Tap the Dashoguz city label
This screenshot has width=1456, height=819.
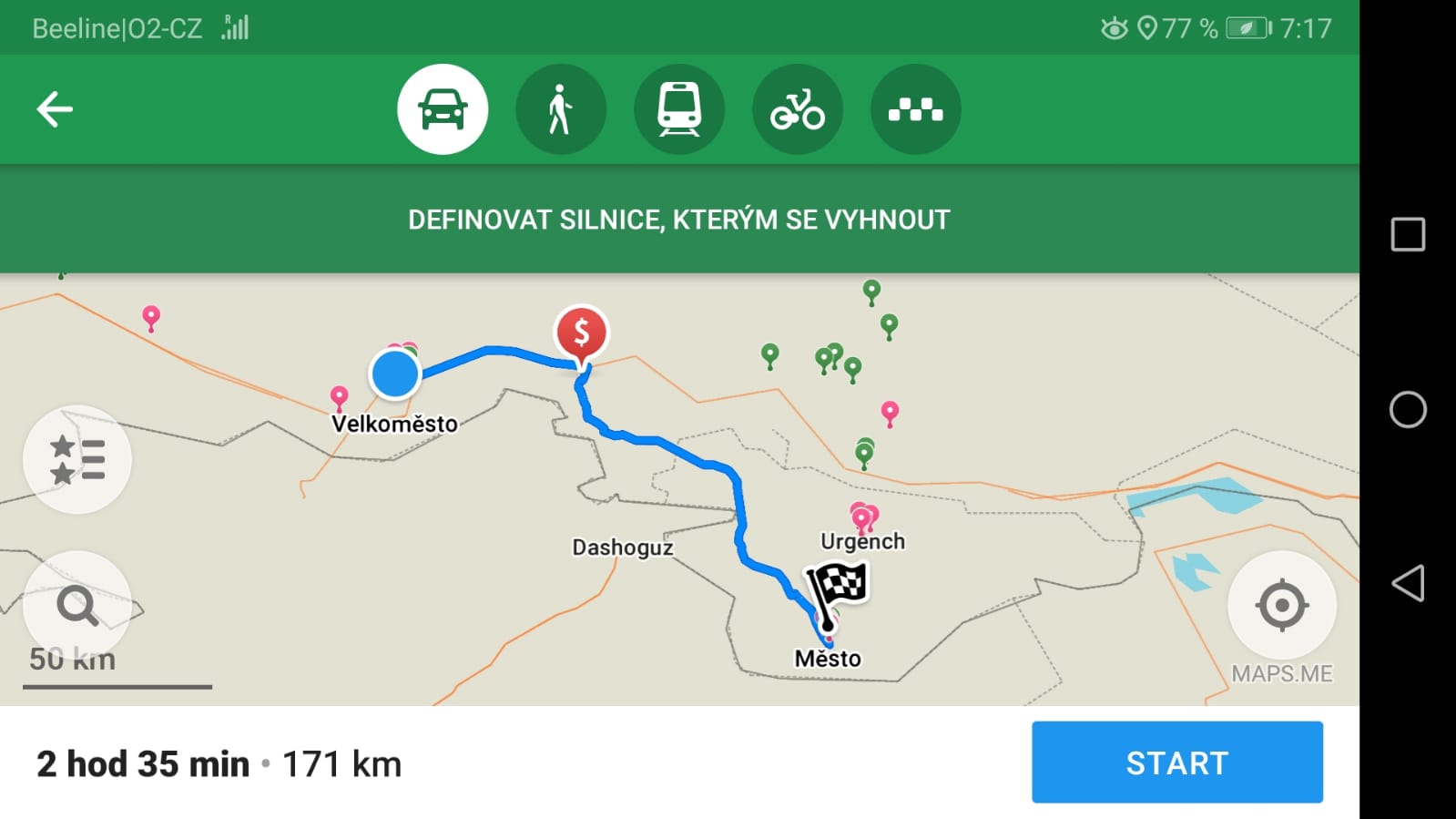pyautogui.click(x=623, y=548)
